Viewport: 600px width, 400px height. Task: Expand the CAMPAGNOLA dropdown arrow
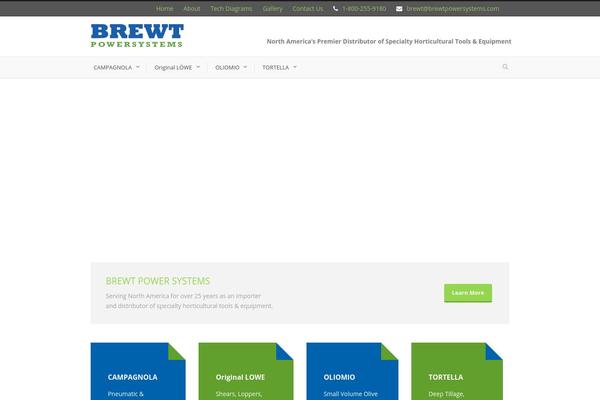click(138, 67)
